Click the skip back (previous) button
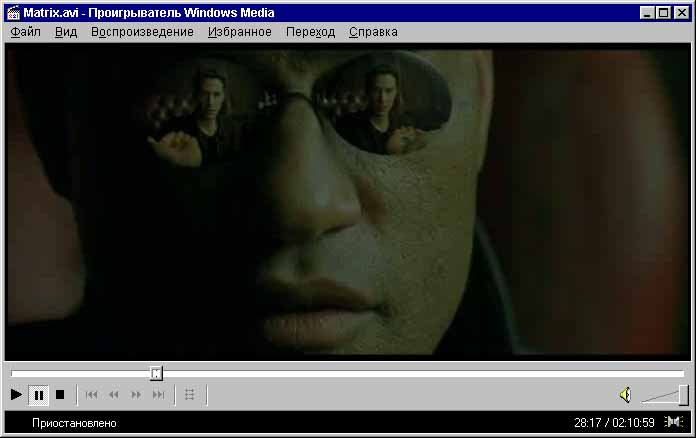The height and width of the screenshot is (438, 696). coord(91,395)
